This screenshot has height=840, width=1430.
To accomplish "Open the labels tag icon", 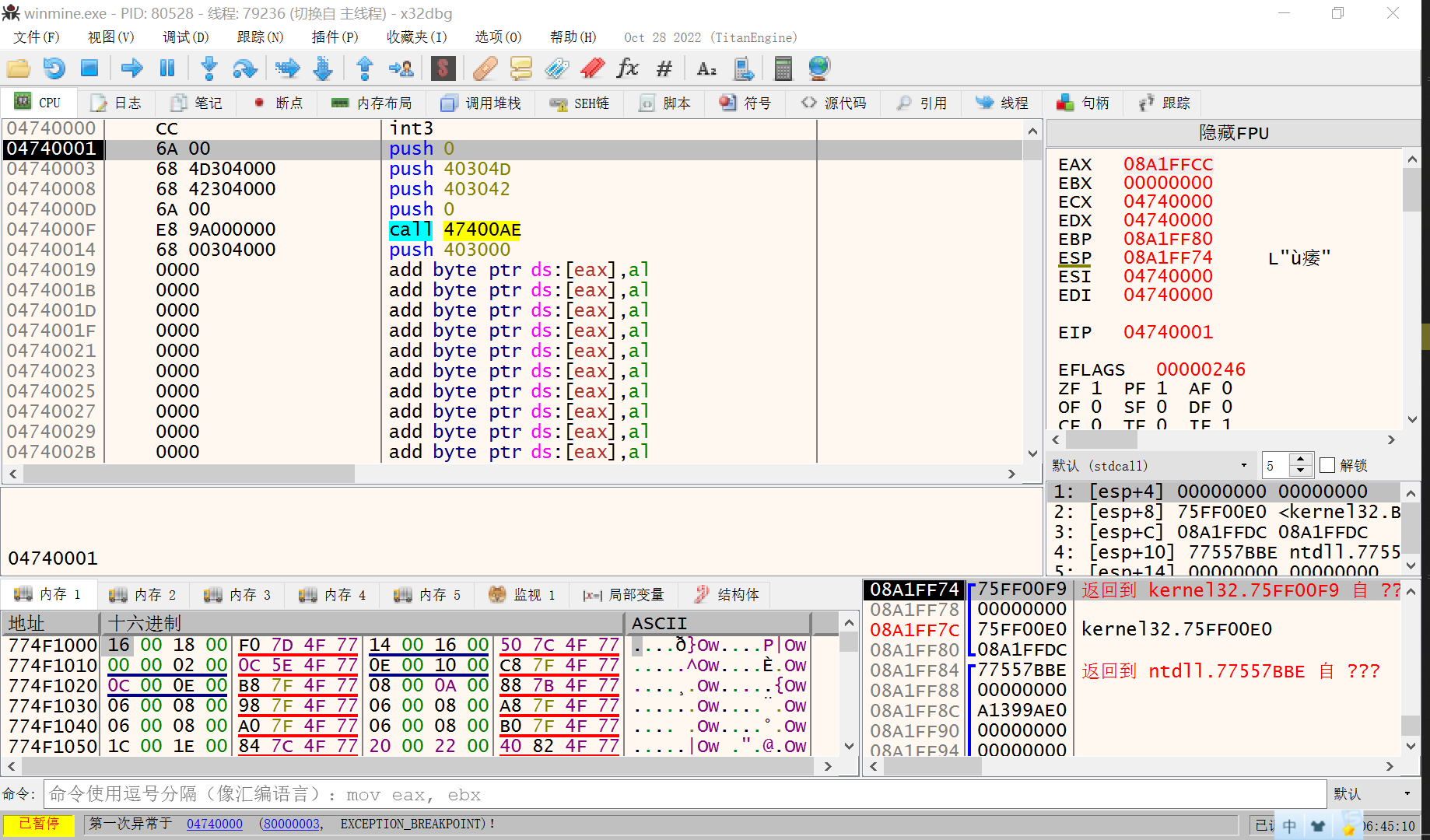I will [556, 68].
